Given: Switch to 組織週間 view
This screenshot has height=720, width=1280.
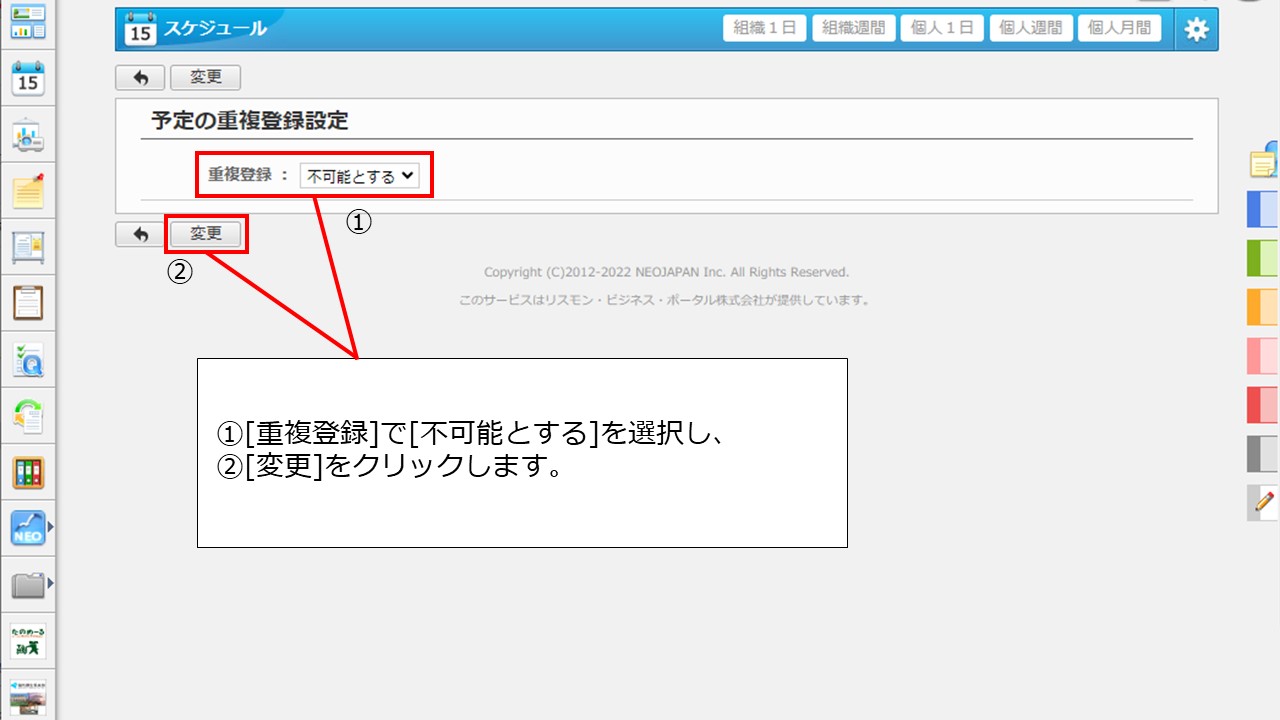Looking at the screenshot, I should (x=853, y=28).
